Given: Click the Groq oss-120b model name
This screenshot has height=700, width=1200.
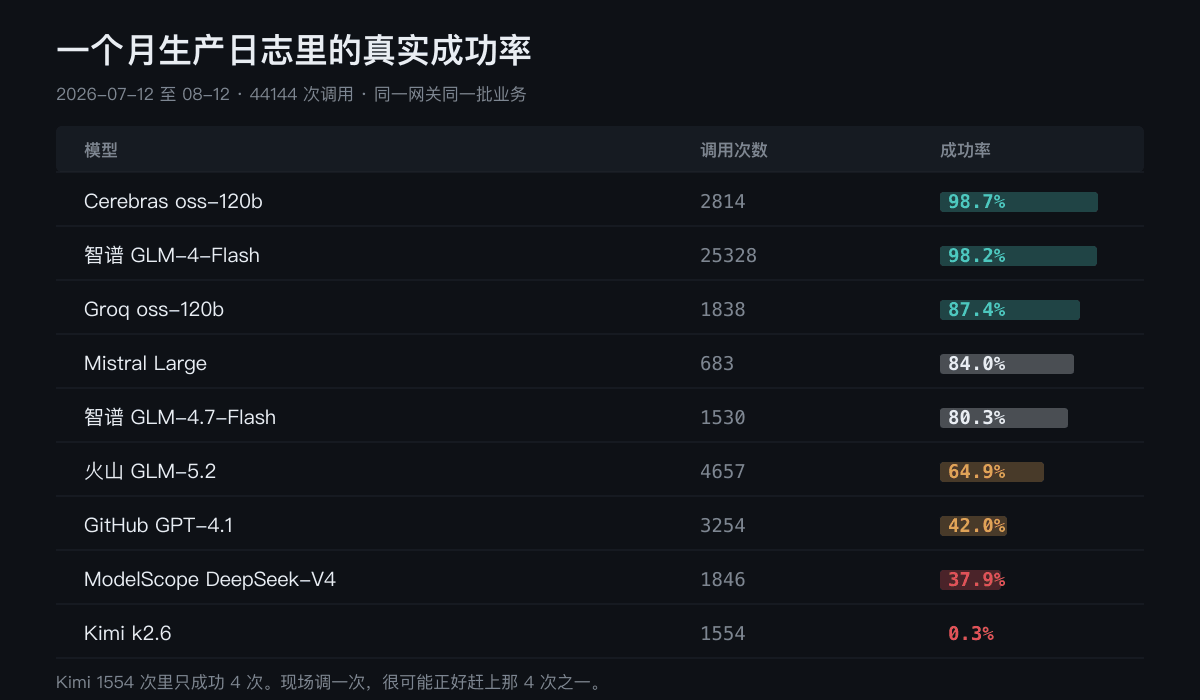Looking at the screenshot, I should point(154,309).
